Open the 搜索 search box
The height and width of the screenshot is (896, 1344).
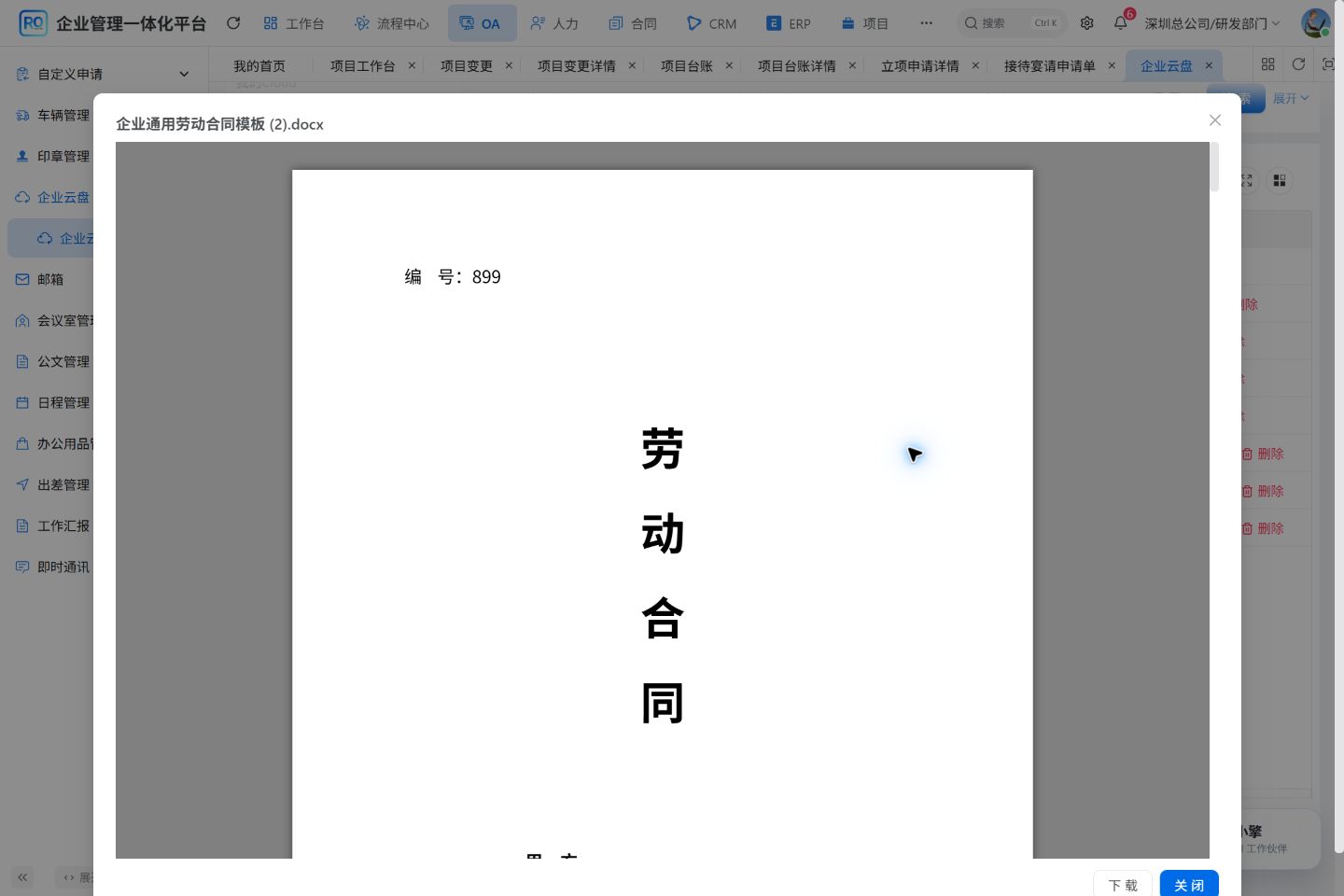[x=1012, y=23]
